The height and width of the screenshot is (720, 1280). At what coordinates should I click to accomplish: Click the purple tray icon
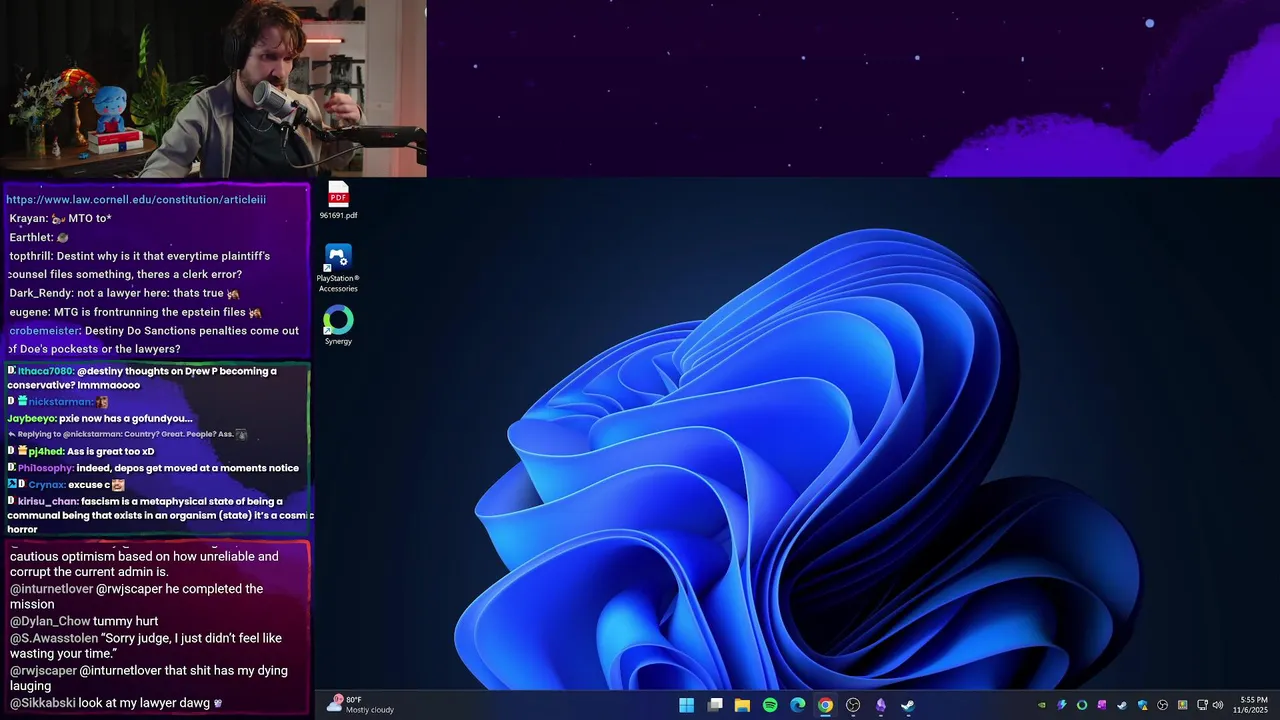coord(1102,705)
